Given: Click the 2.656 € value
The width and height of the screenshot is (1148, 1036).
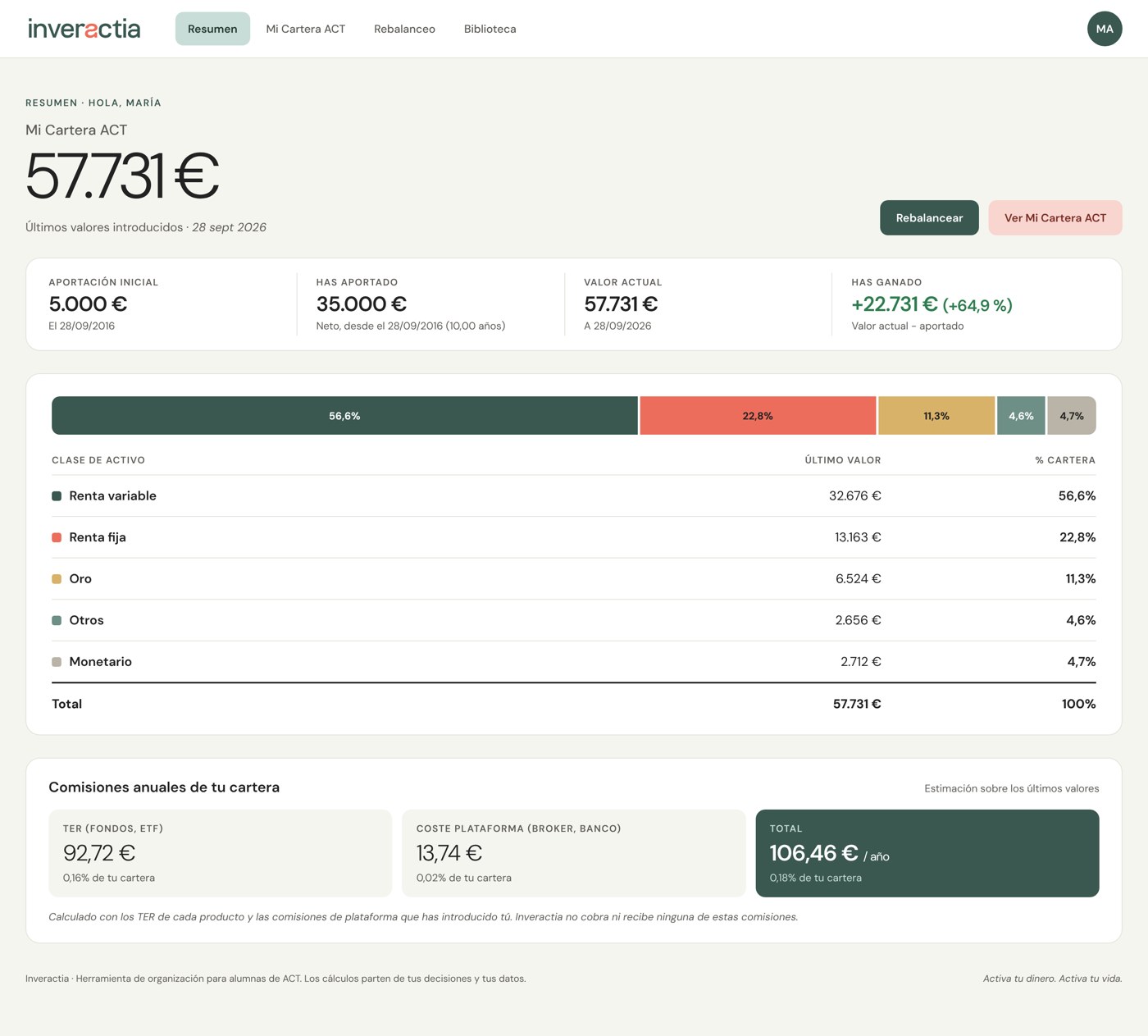Looking at the screenshot, I should pyautogui.click(x=858, y=620).
